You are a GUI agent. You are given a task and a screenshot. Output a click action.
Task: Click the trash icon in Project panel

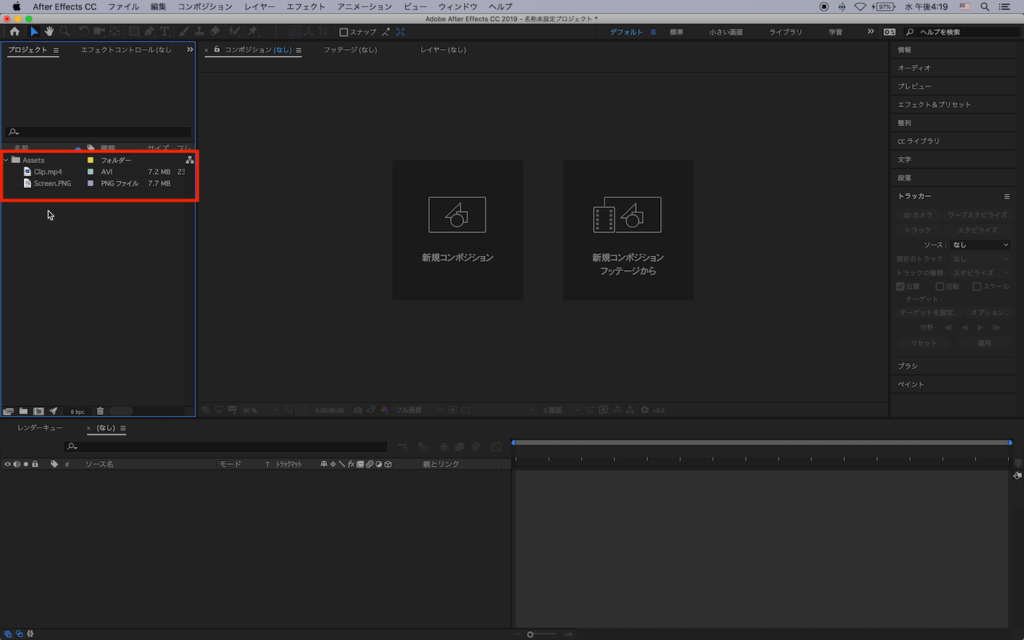(x=100, y=411)
